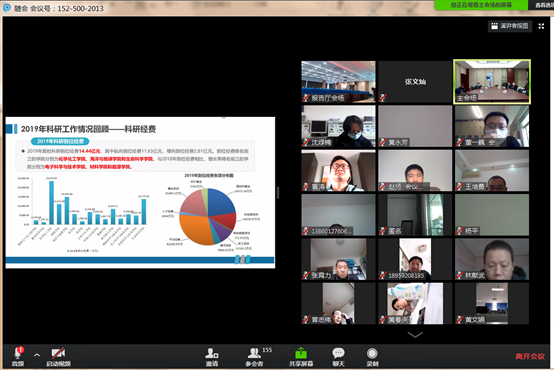Click divider handle between slide and videos
Screen dimensions: 554x370
(278, 193)
